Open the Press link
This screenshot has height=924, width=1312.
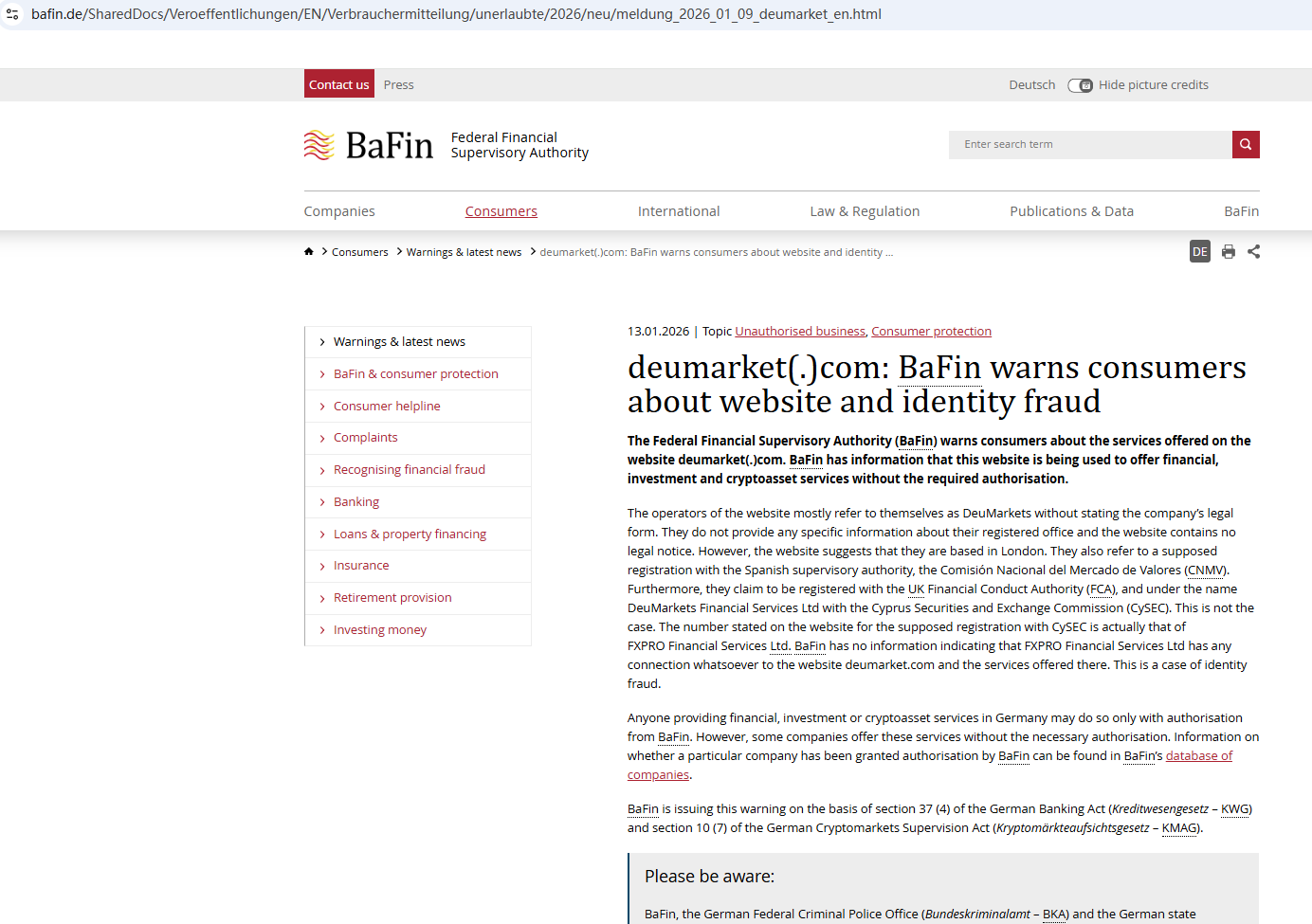[399, 84]
